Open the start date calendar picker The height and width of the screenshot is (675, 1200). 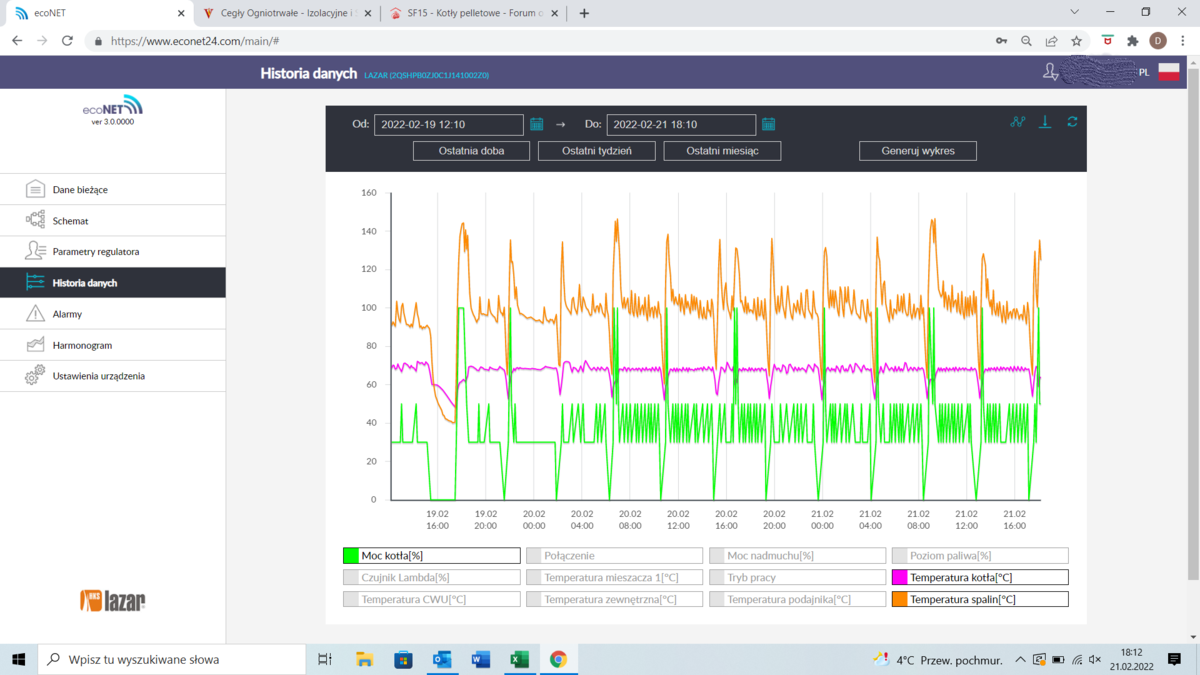tap(537, 125)
